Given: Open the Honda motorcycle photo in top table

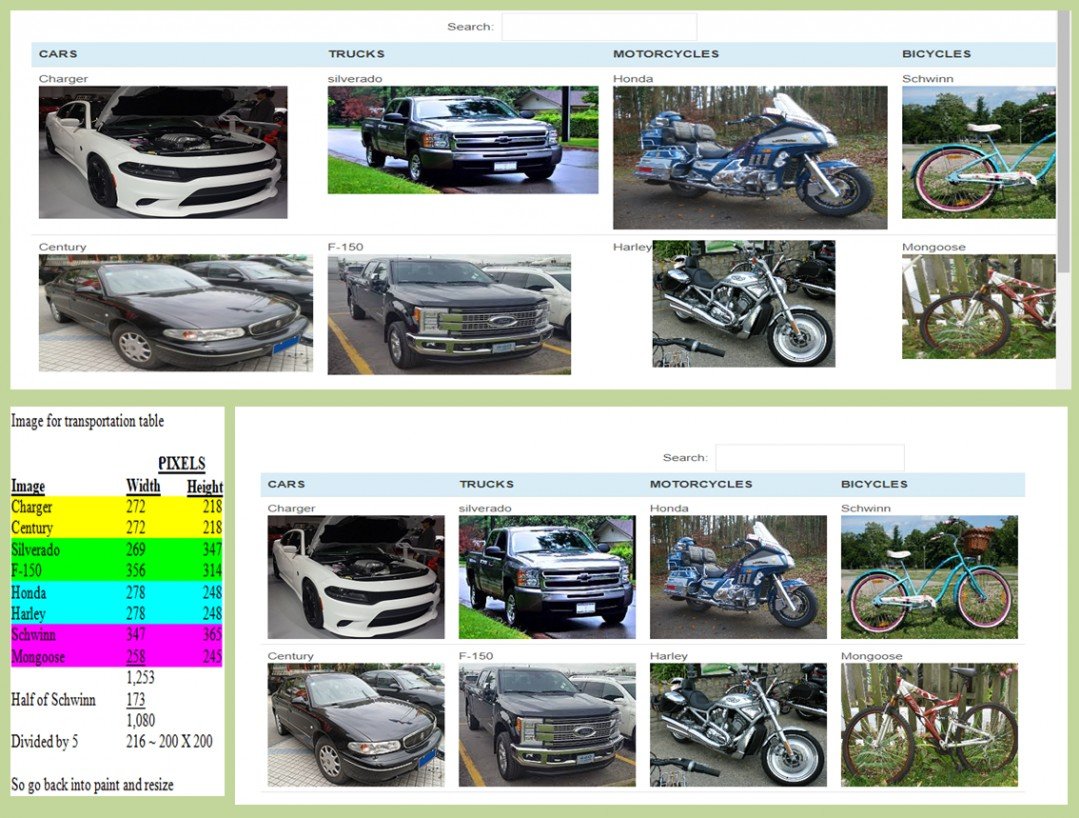Looking at the screenshot, I should pyautogui.click(x=750, y=158).
